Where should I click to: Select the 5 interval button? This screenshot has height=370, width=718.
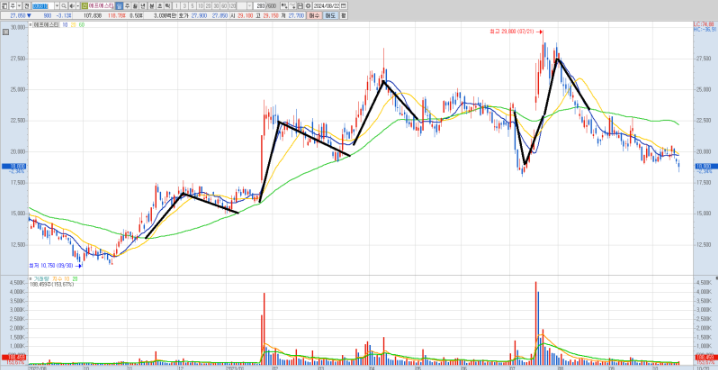192,6
